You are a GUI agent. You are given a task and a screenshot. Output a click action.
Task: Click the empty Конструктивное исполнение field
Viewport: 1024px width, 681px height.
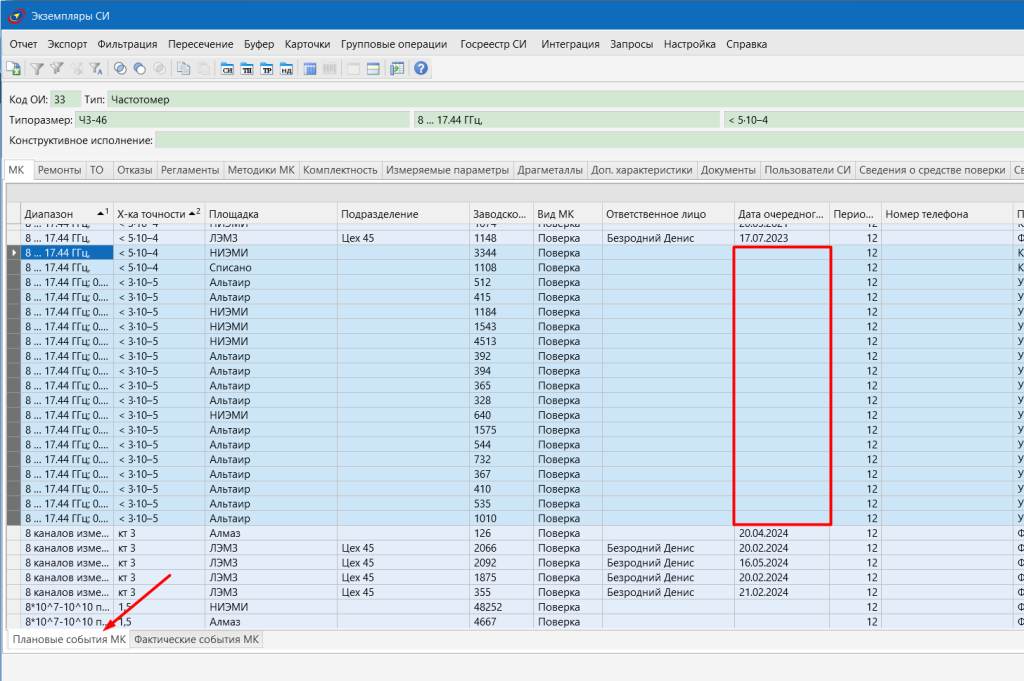point(590,140)
